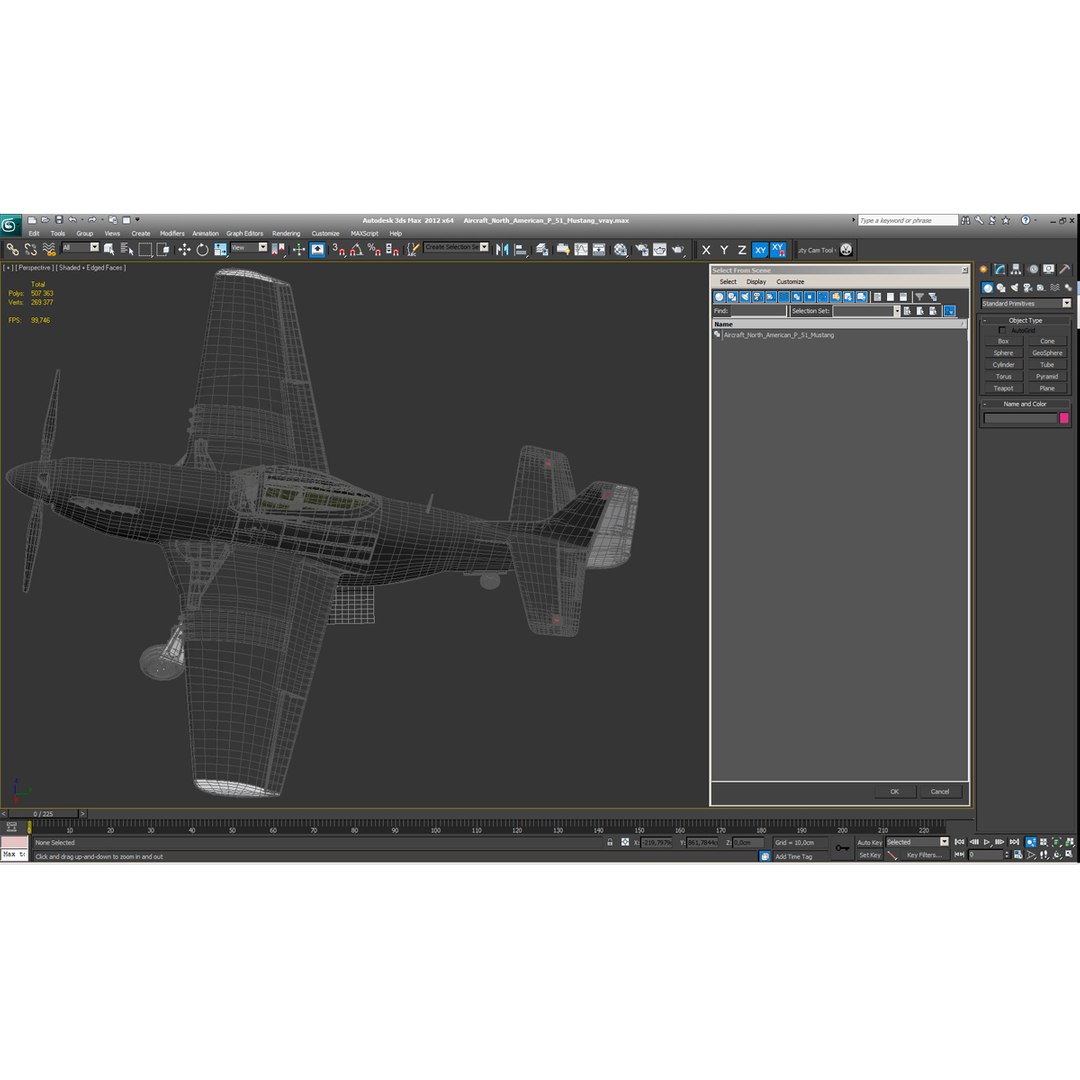Pick the Rectangular Selection Region tool
This screenshot has height=1080, width=1080.
[x=145, y=249]
